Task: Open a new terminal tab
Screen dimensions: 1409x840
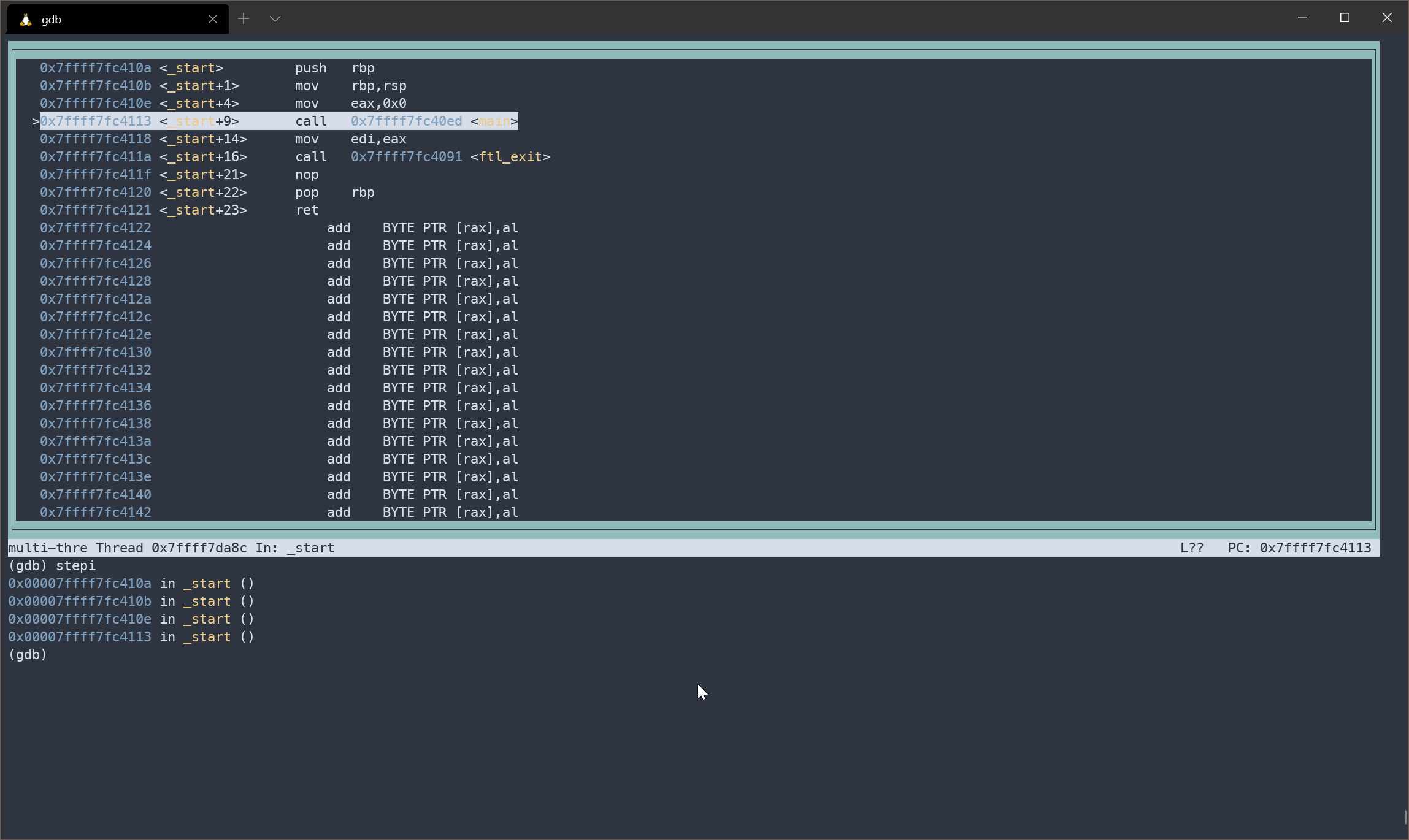Action: pyautogui.click(x=244, y=19)
